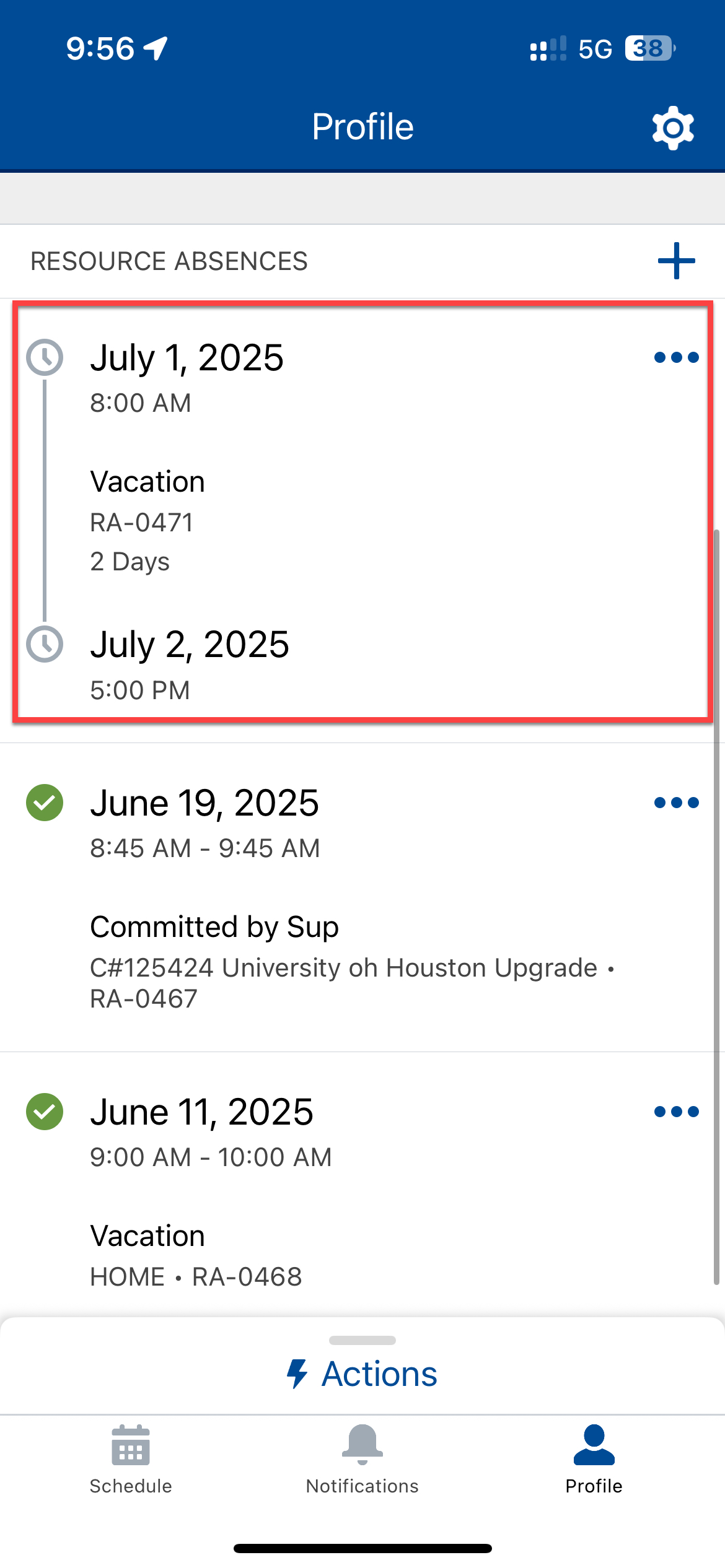725x1568 pixels.
Task: Tap the clock icon beside July 2, 2025
Action: pyautogui.click(x=45, y=644)
